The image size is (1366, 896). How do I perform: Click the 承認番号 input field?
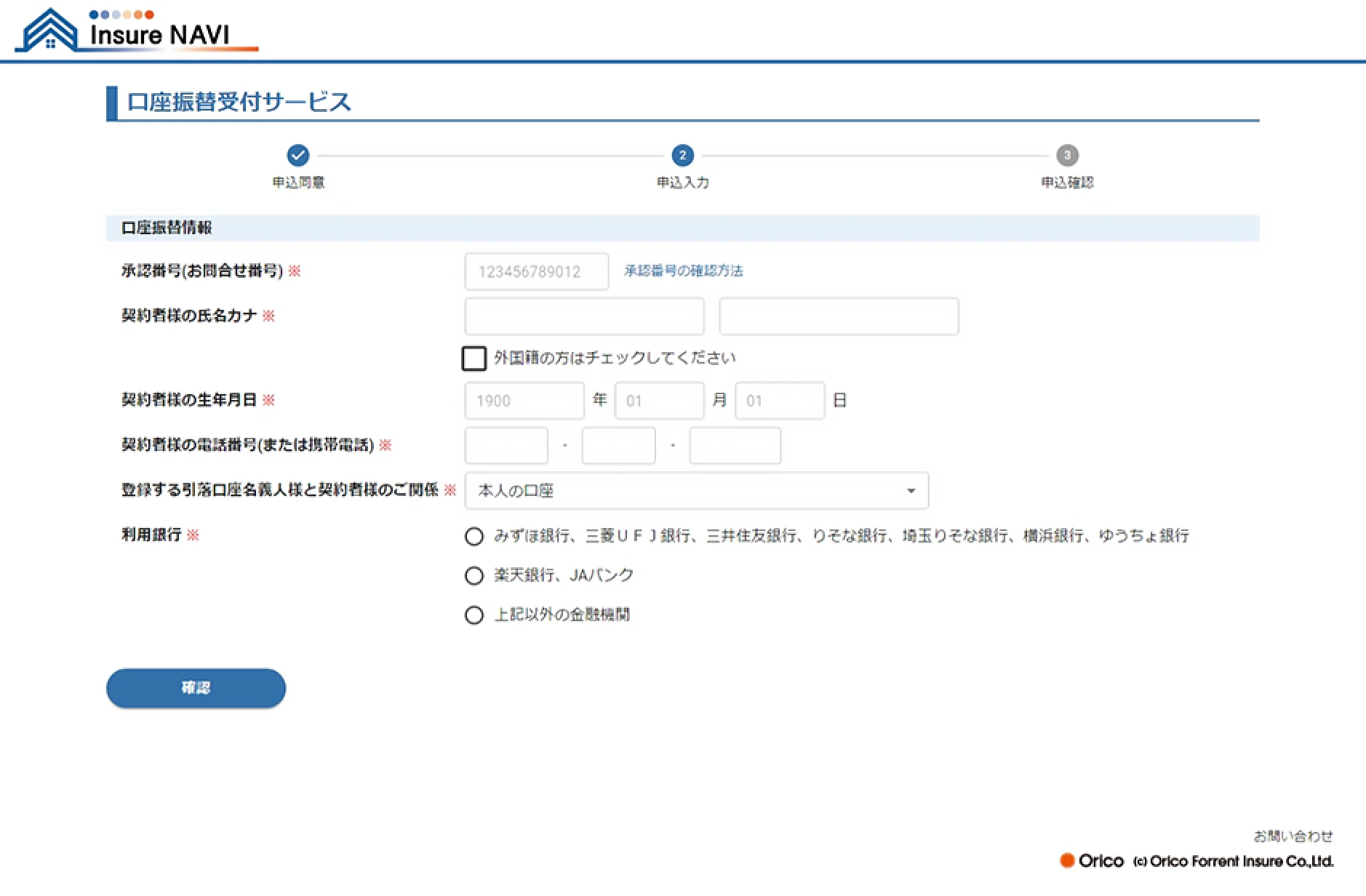(536, 271)
